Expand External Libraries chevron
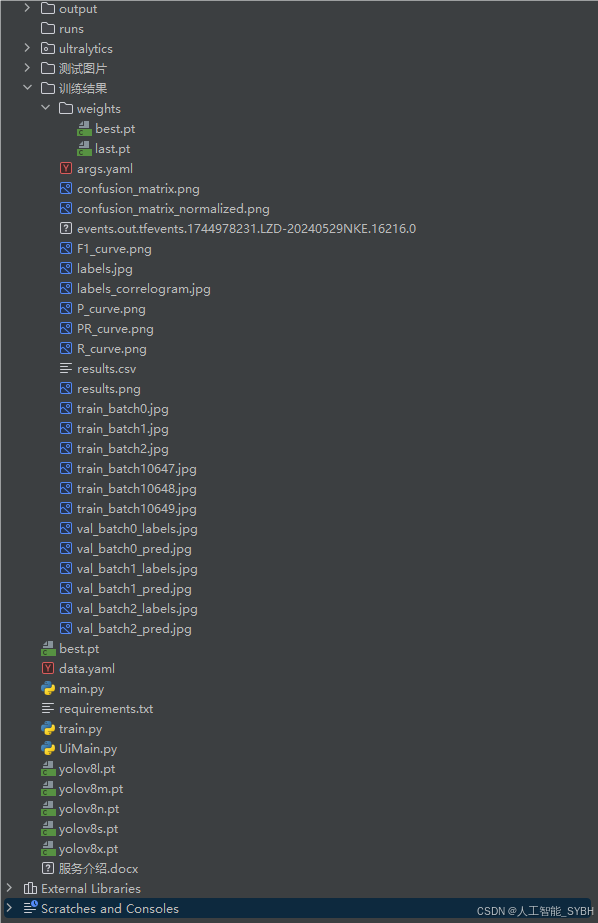 [x=9, y=888]
